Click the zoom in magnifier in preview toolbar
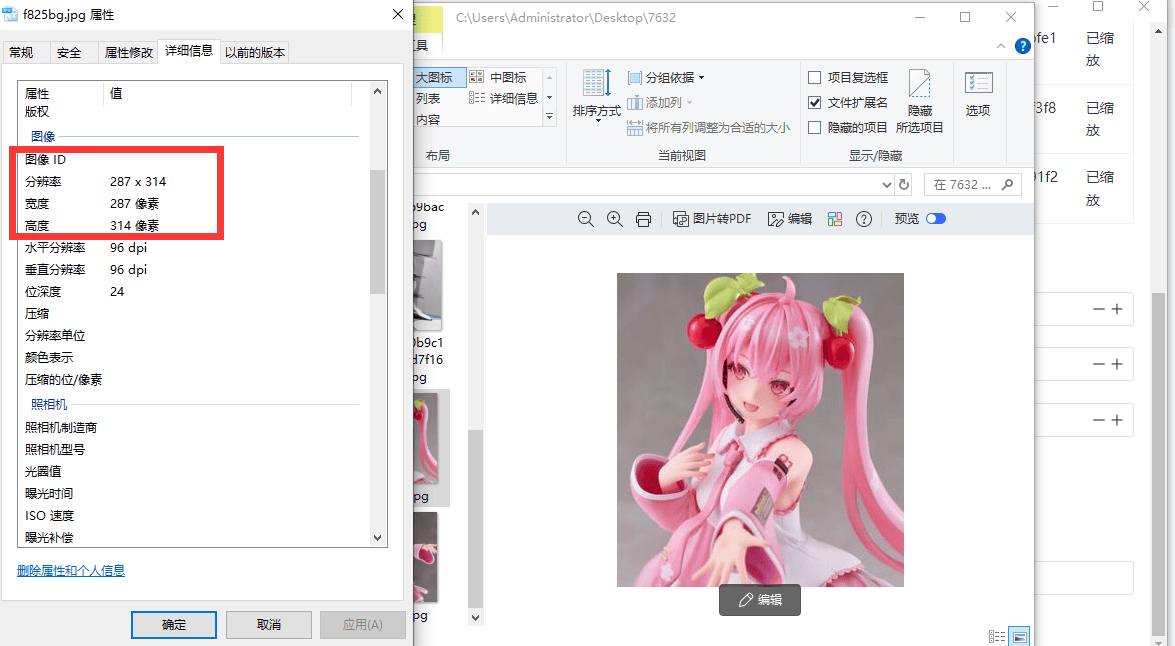Viewport: 1175px width, 646px height. click(614, 219)
